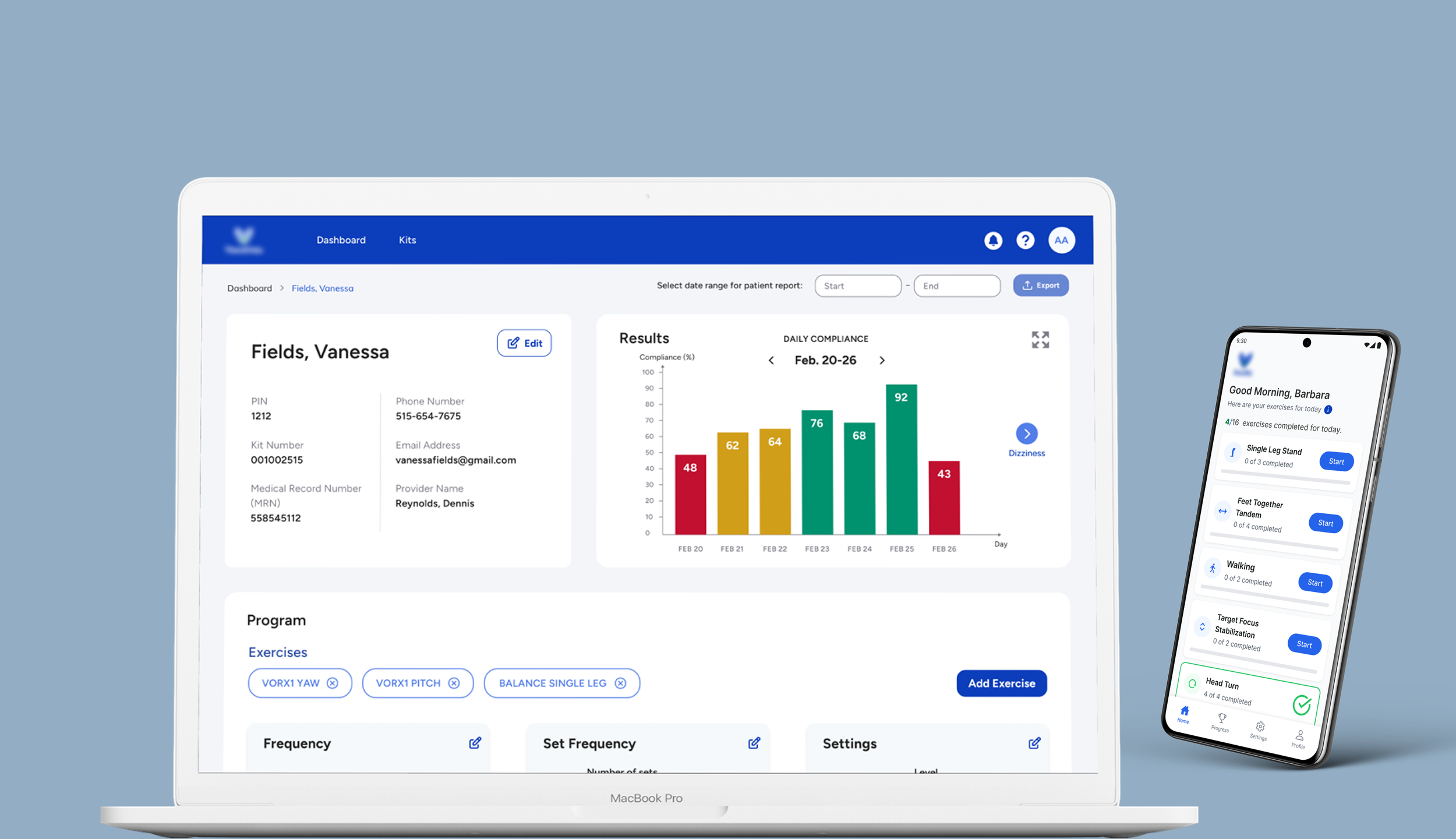Edit the Set Frequency card

click(754, 743)
